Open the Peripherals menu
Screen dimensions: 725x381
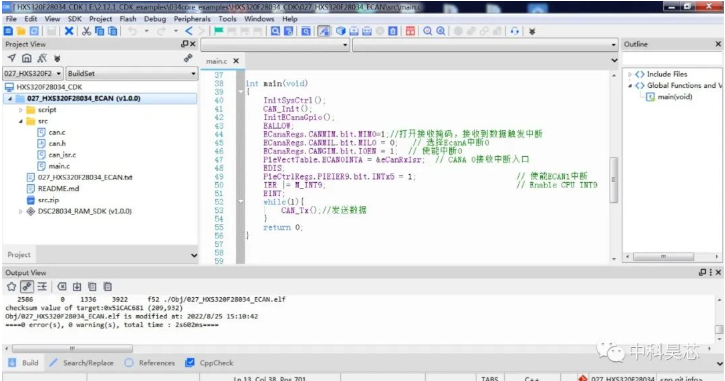[192, 19]
